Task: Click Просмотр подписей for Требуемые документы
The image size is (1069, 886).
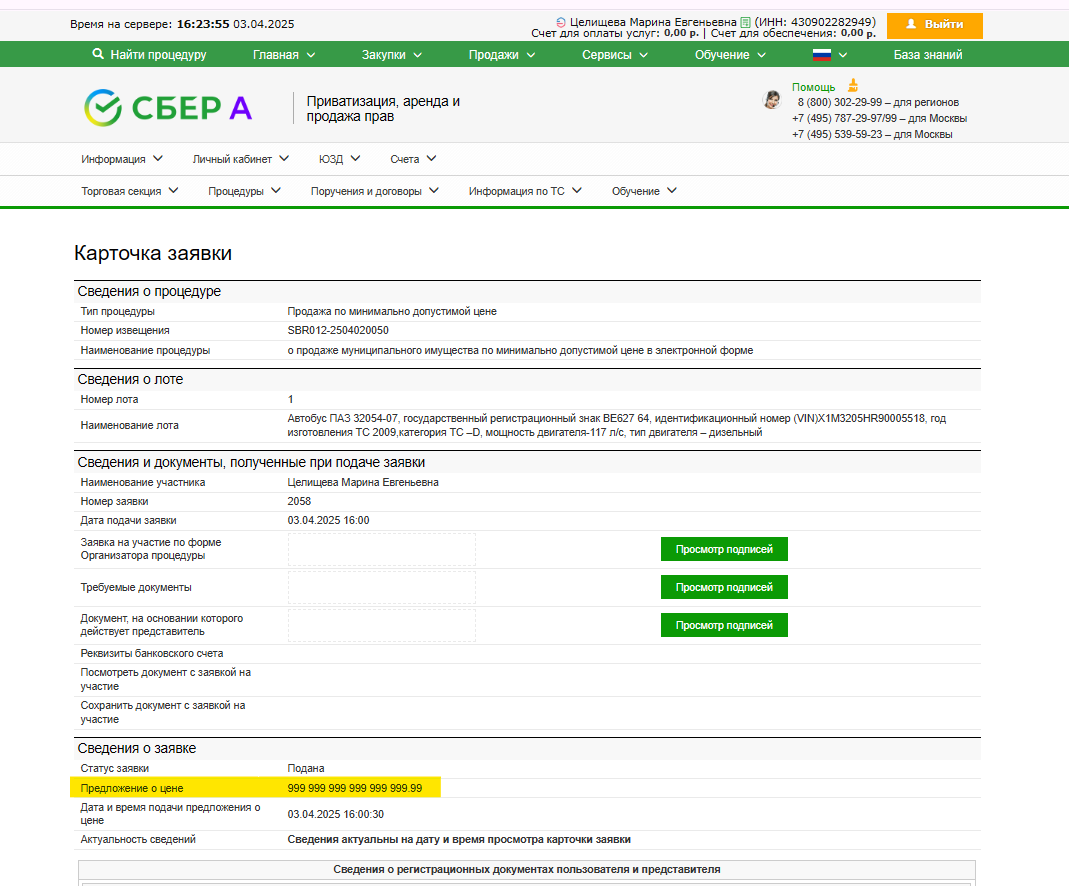Action: click(x=724, y=587)
